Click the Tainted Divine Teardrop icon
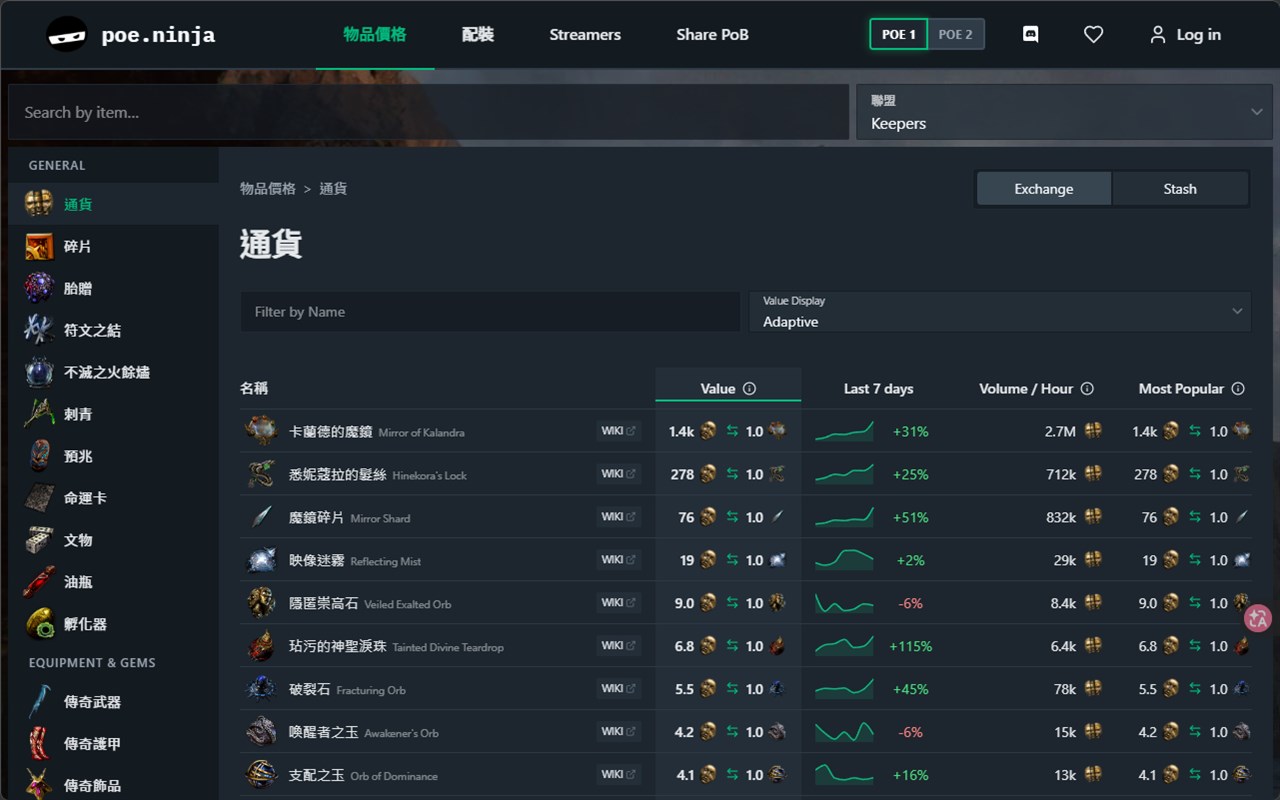 tap(261, 646)
